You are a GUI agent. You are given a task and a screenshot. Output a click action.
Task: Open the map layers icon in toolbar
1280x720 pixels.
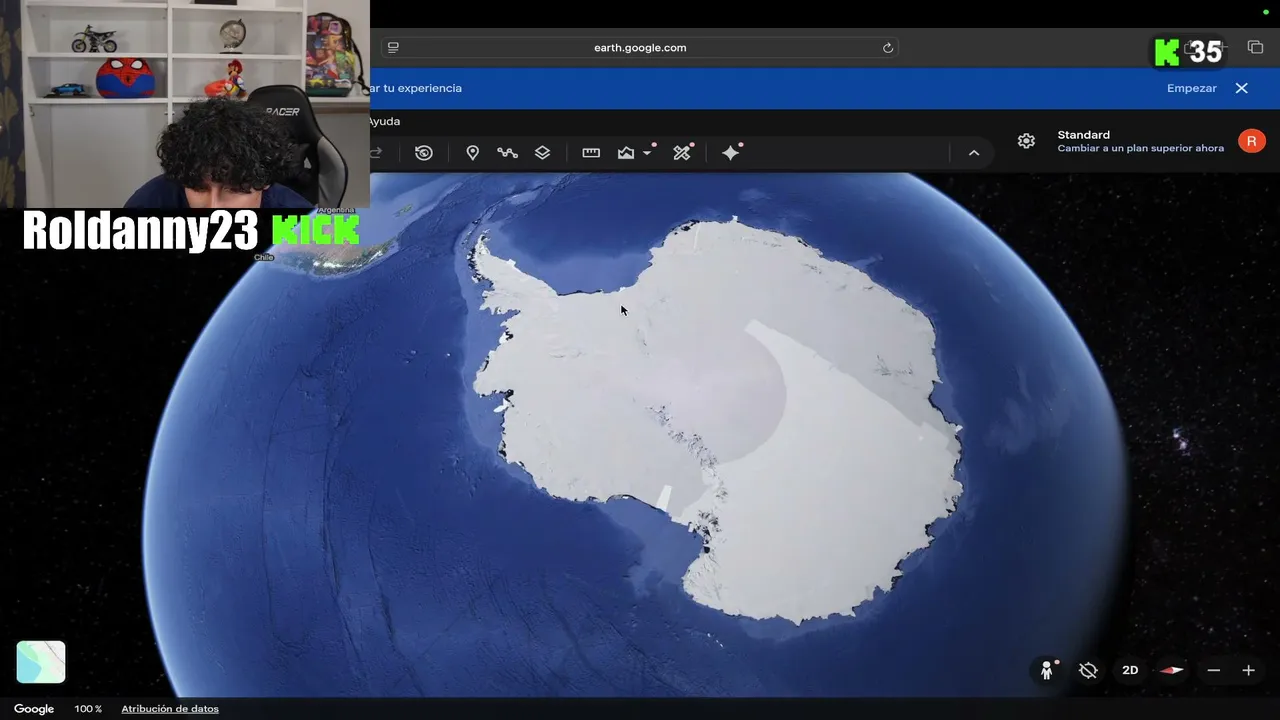click(x=542, y=153)
